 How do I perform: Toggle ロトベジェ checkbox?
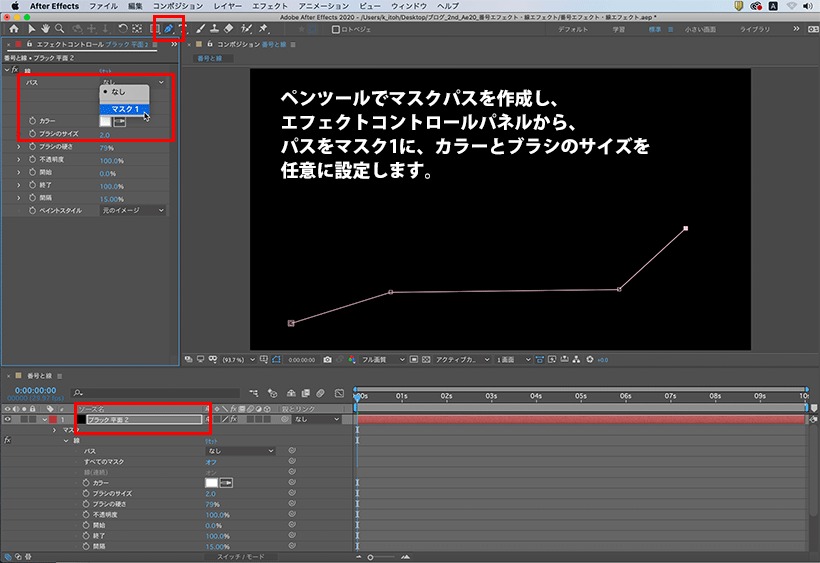[336, 30]
